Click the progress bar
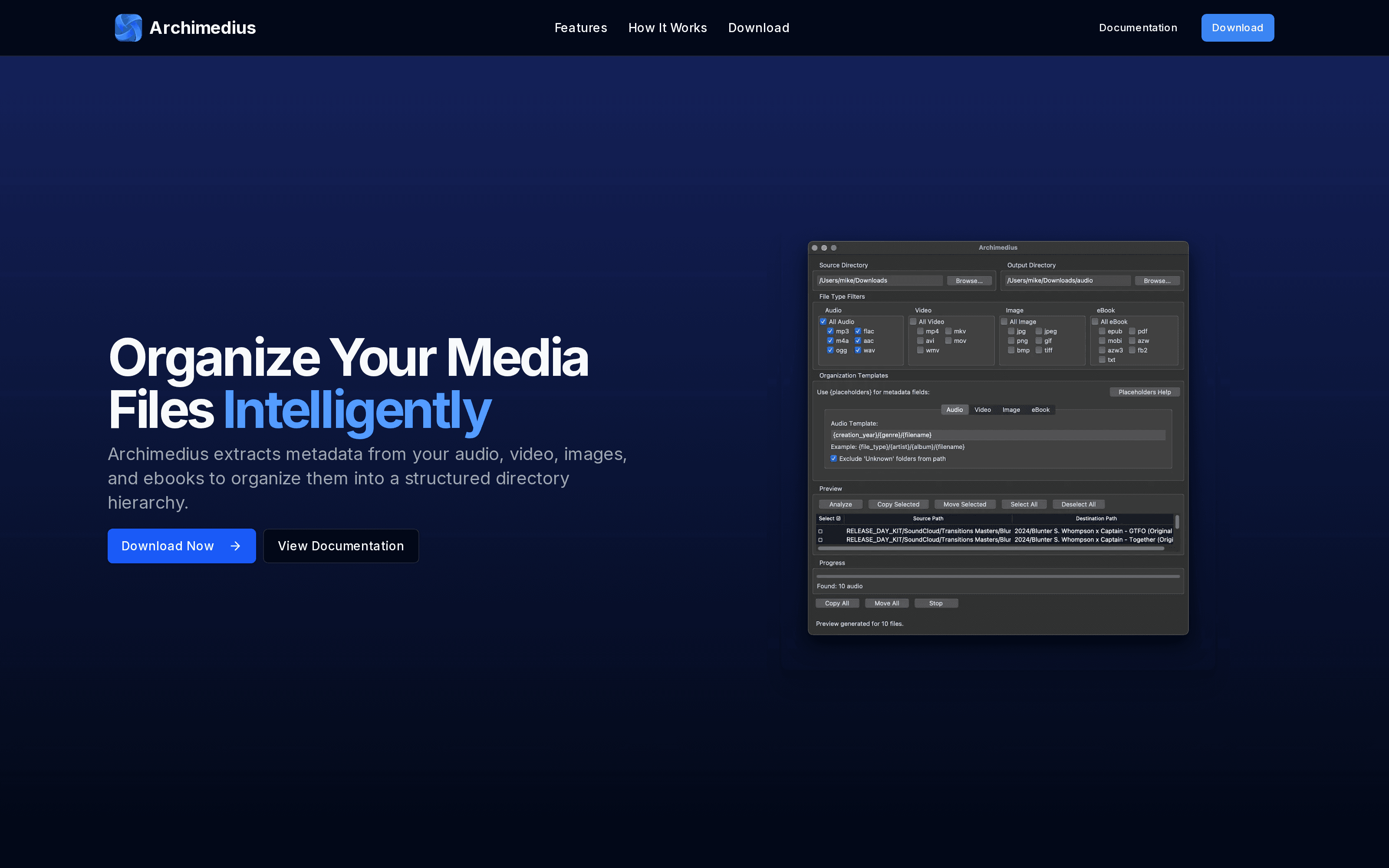Image resolution: width=1389 pixels, height=868 pixels. click(x=998, y=576)
